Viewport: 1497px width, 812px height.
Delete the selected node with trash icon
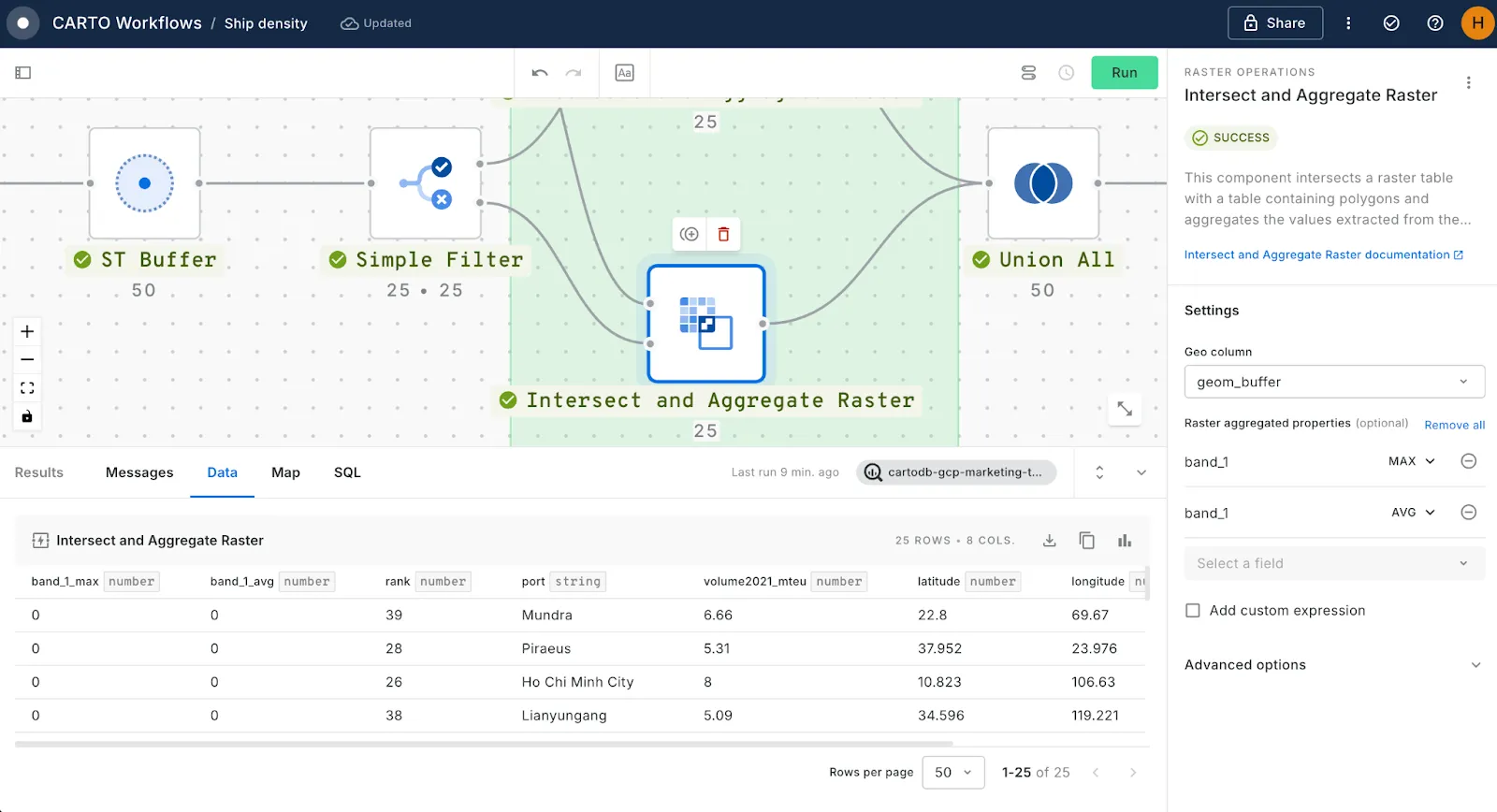pos(723,234)
